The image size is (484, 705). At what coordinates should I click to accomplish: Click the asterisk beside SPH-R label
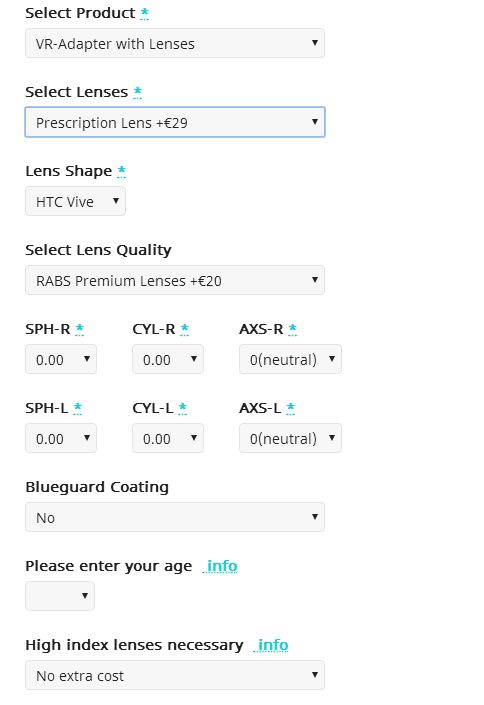pos(80,329)
